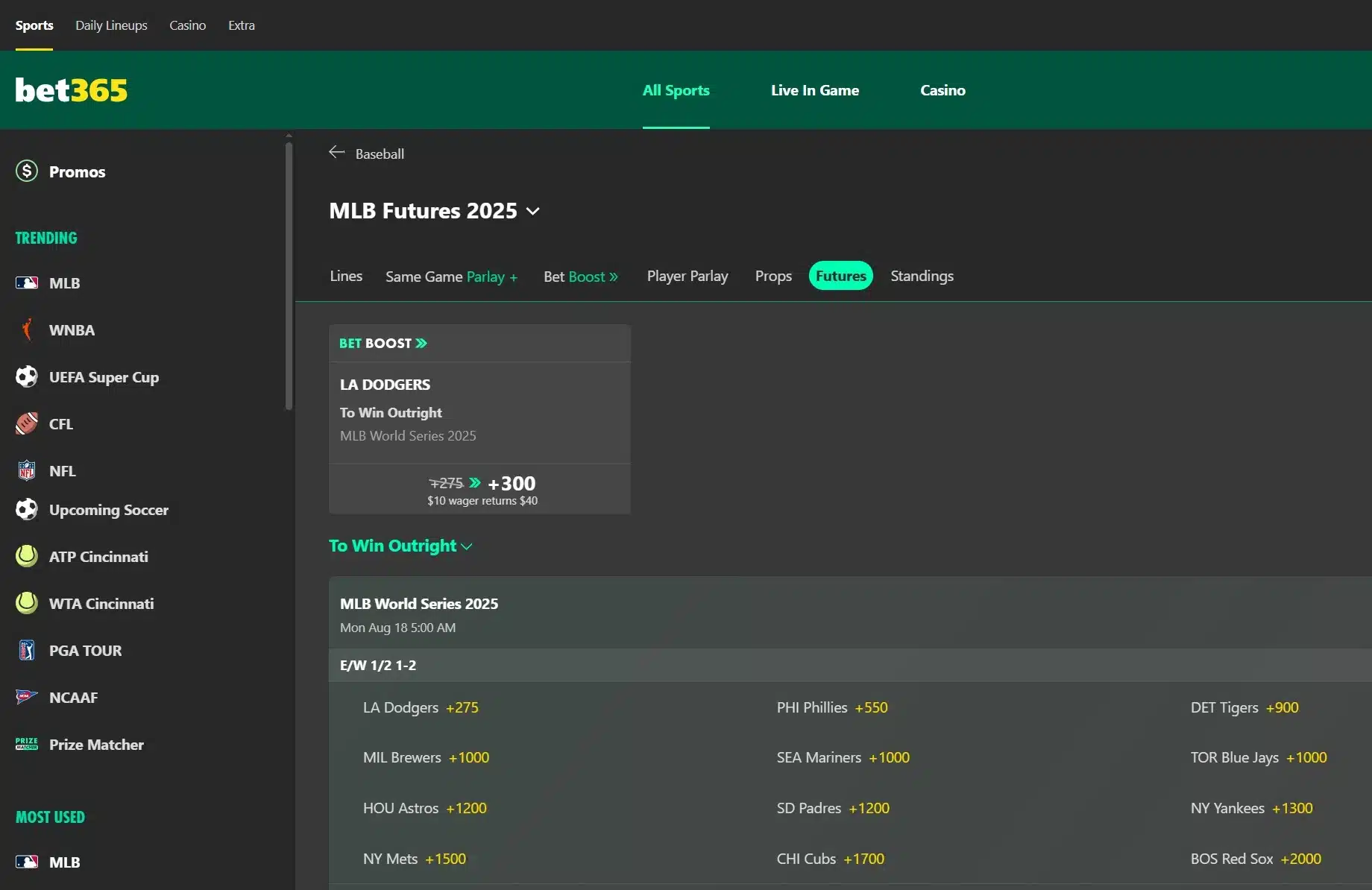
Task: Switch to the Player Parlay tab
Action: 687,277
